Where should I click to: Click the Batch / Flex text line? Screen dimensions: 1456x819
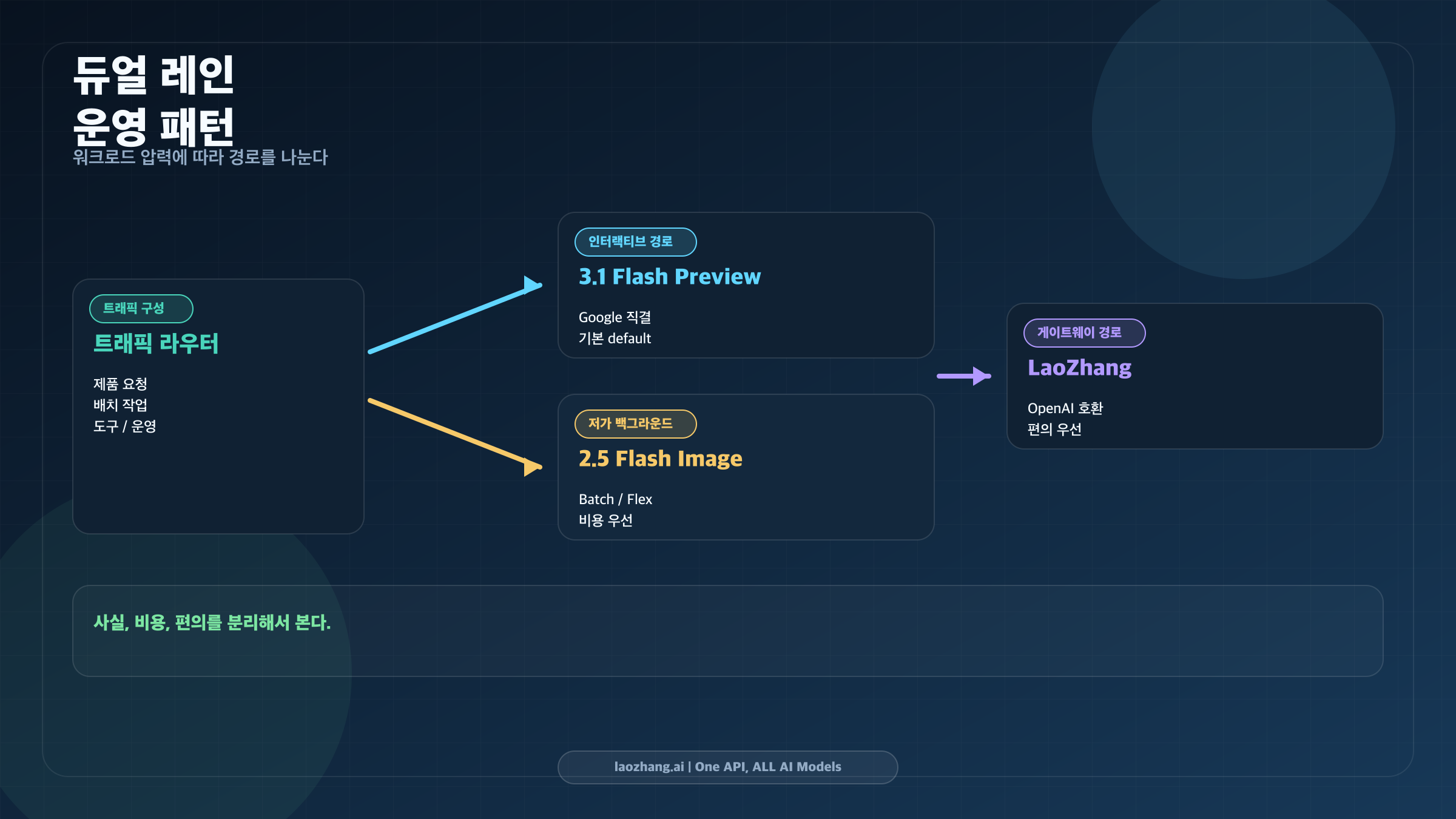(615, 499)
